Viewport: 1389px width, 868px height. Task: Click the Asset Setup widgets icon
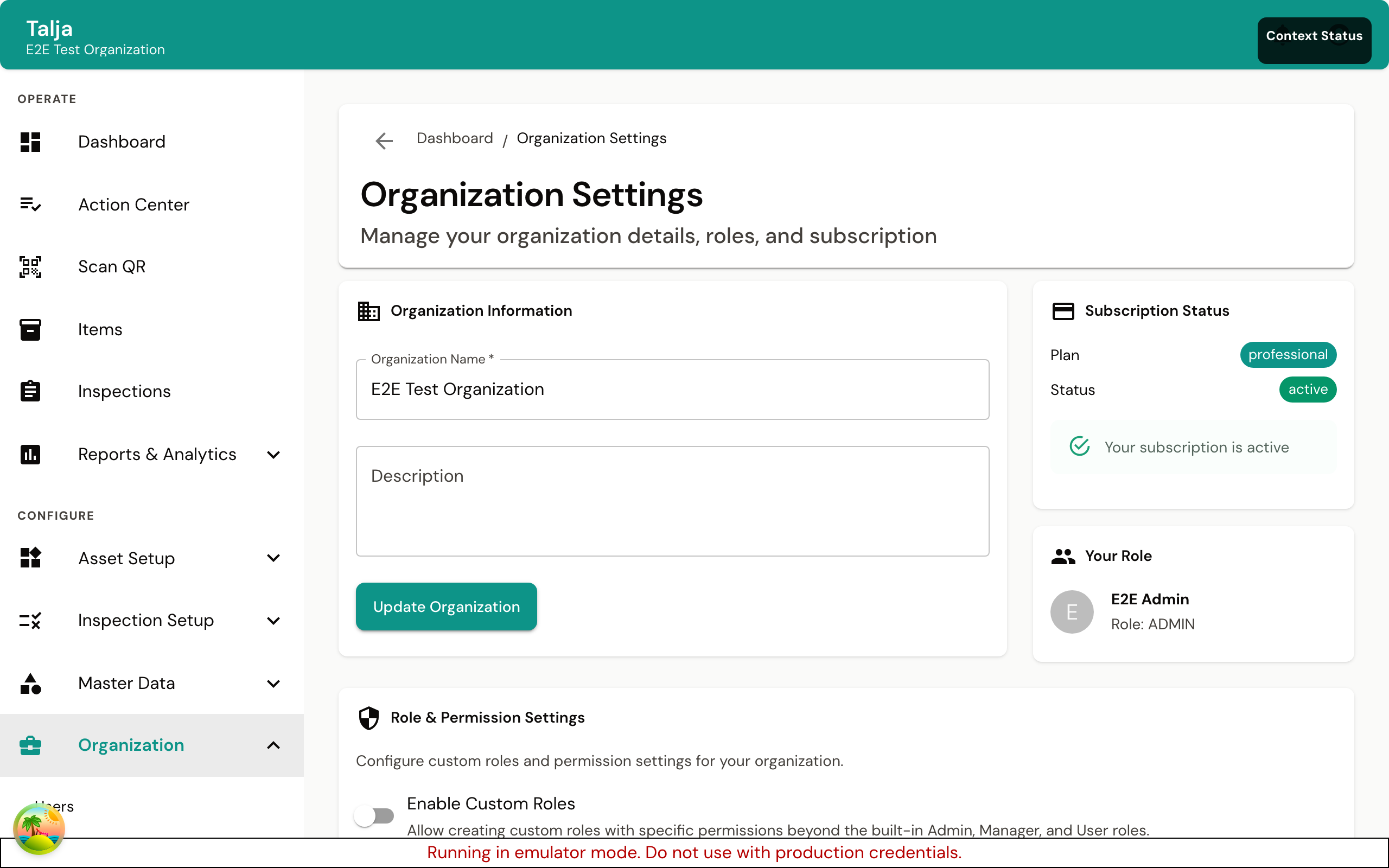point(30,558)
